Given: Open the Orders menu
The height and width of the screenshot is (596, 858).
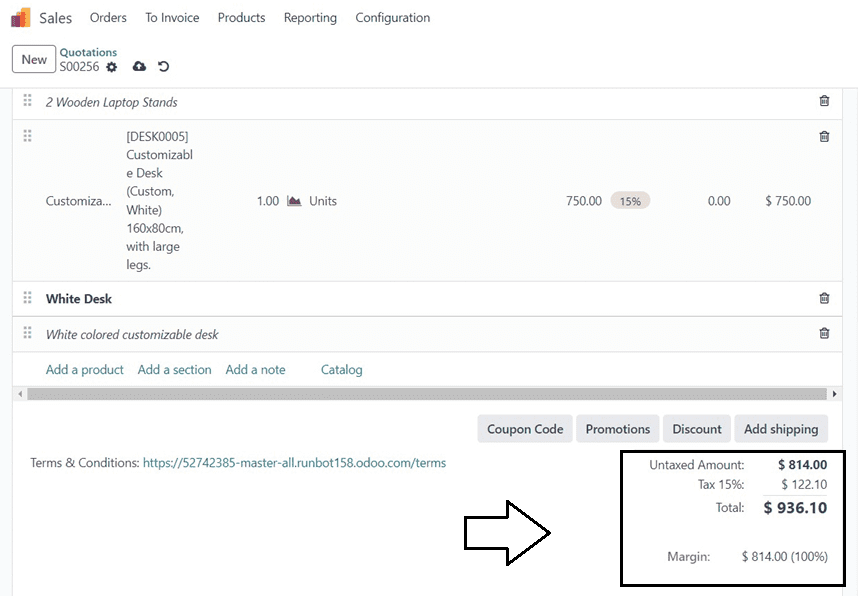Looking at the screenshot, I should (x=107, y=17).
